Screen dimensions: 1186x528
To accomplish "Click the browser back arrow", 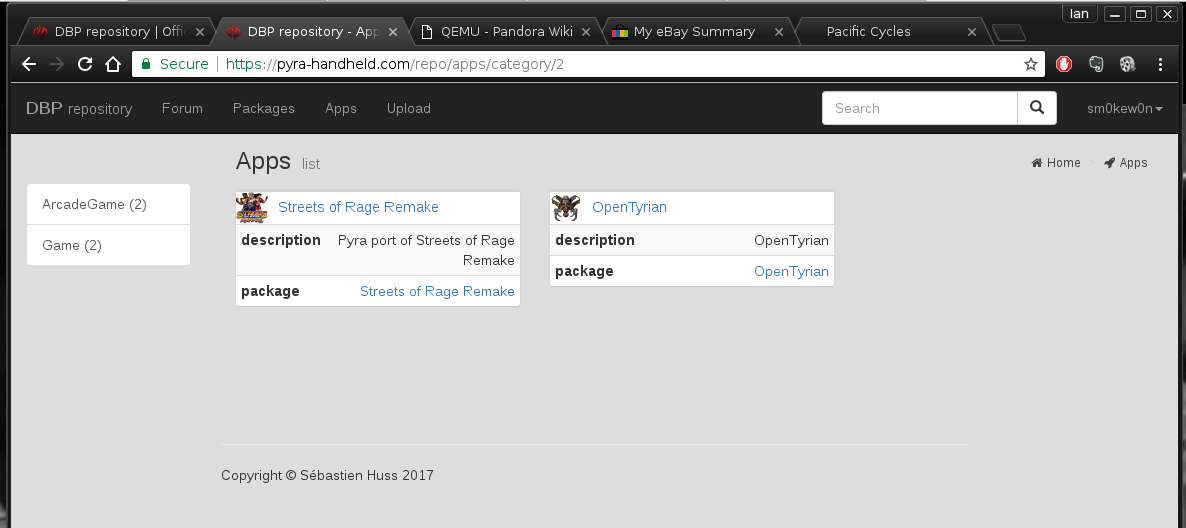I will 29,64.
